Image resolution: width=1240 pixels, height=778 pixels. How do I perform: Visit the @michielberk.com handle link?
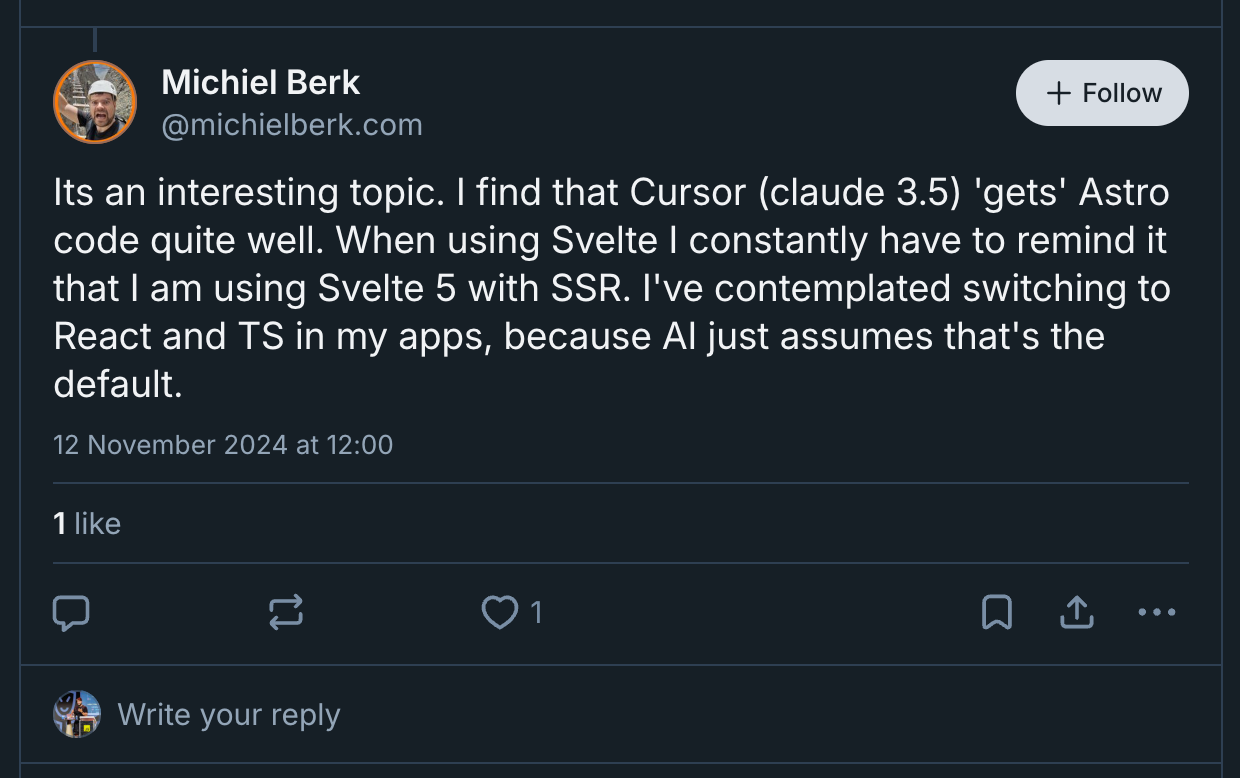click(x=292, y=125)
